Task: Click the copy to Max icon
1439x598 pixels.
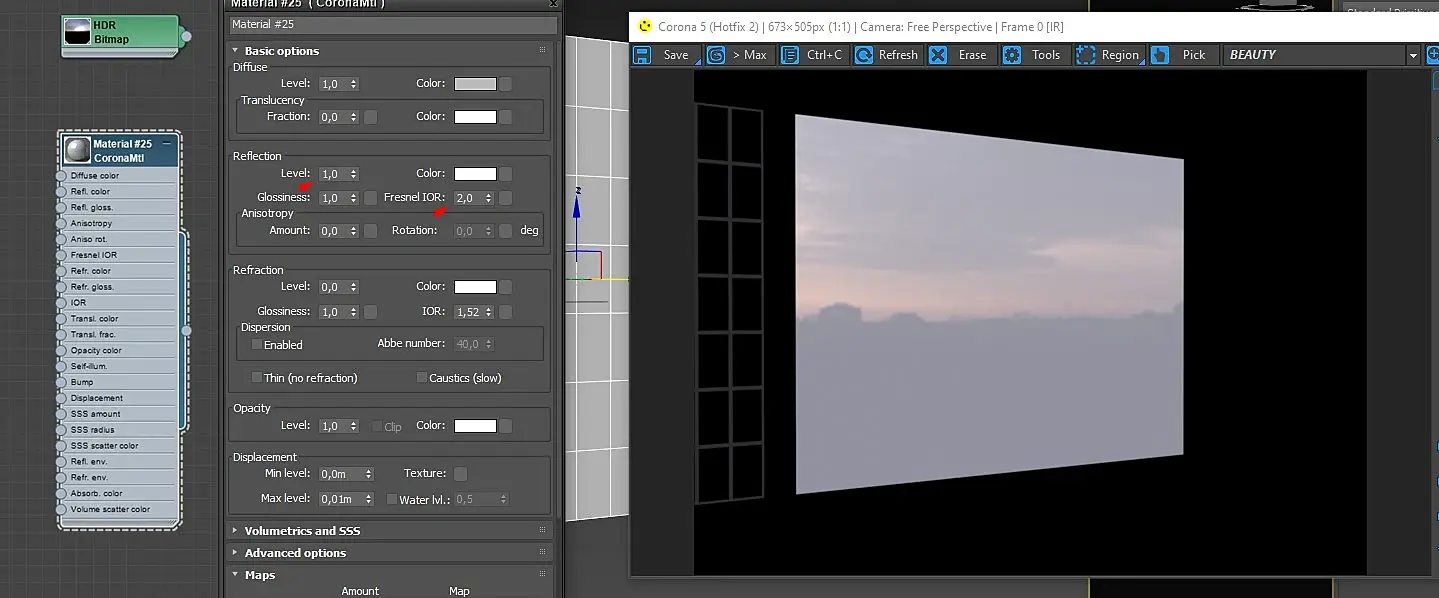Action: point(716,55)
